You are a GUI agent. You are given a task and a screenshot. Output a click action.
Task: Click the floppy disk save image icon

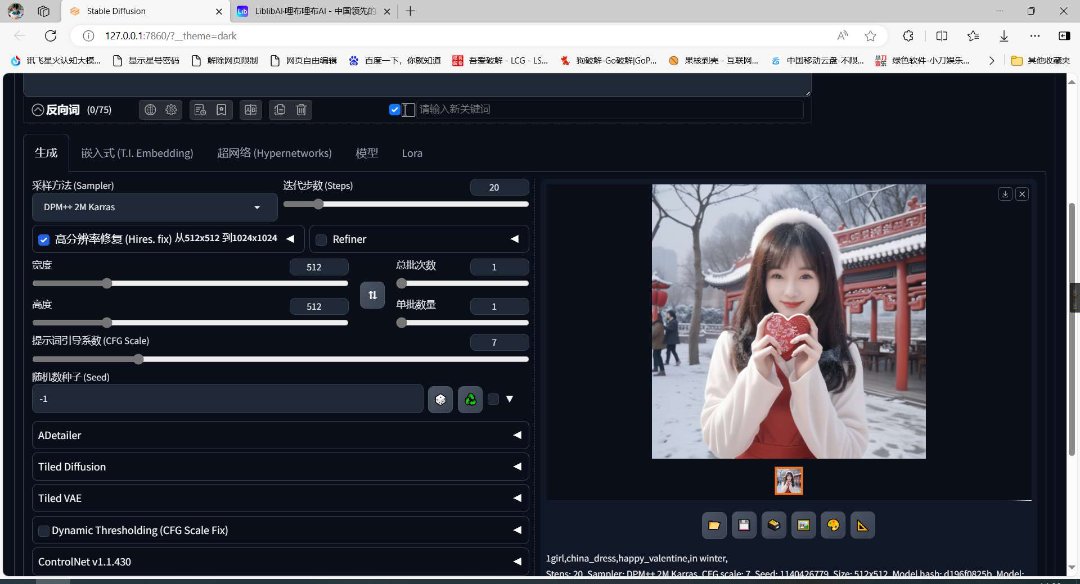[x=743, y=524]
